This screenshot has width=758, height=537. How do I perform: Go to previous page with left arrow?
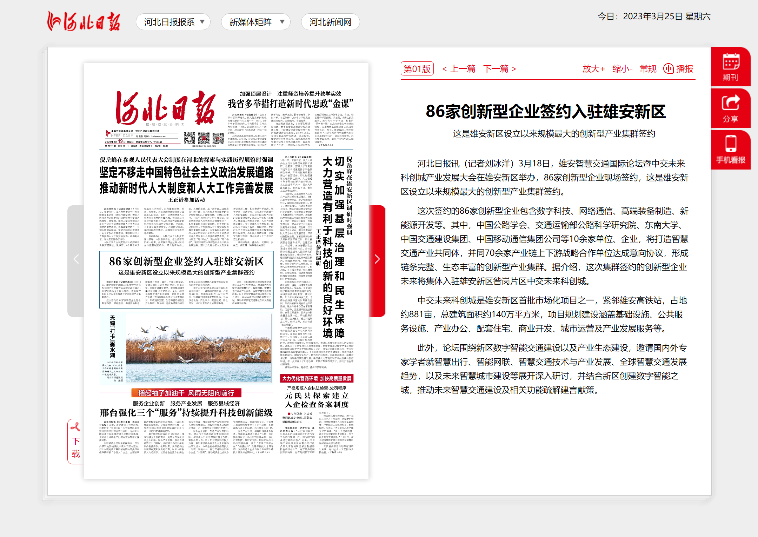point(75,259)
